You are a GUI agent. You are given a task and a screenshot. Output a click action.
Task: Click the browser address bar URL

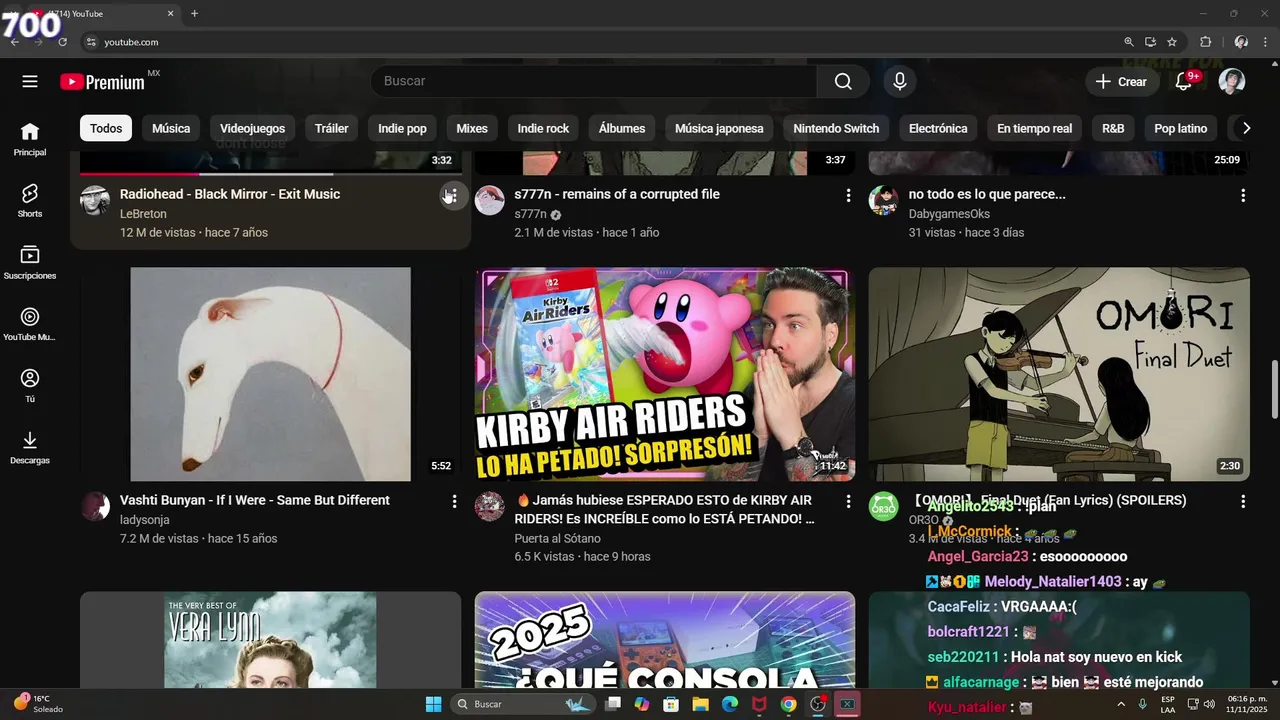pos(132,42)
